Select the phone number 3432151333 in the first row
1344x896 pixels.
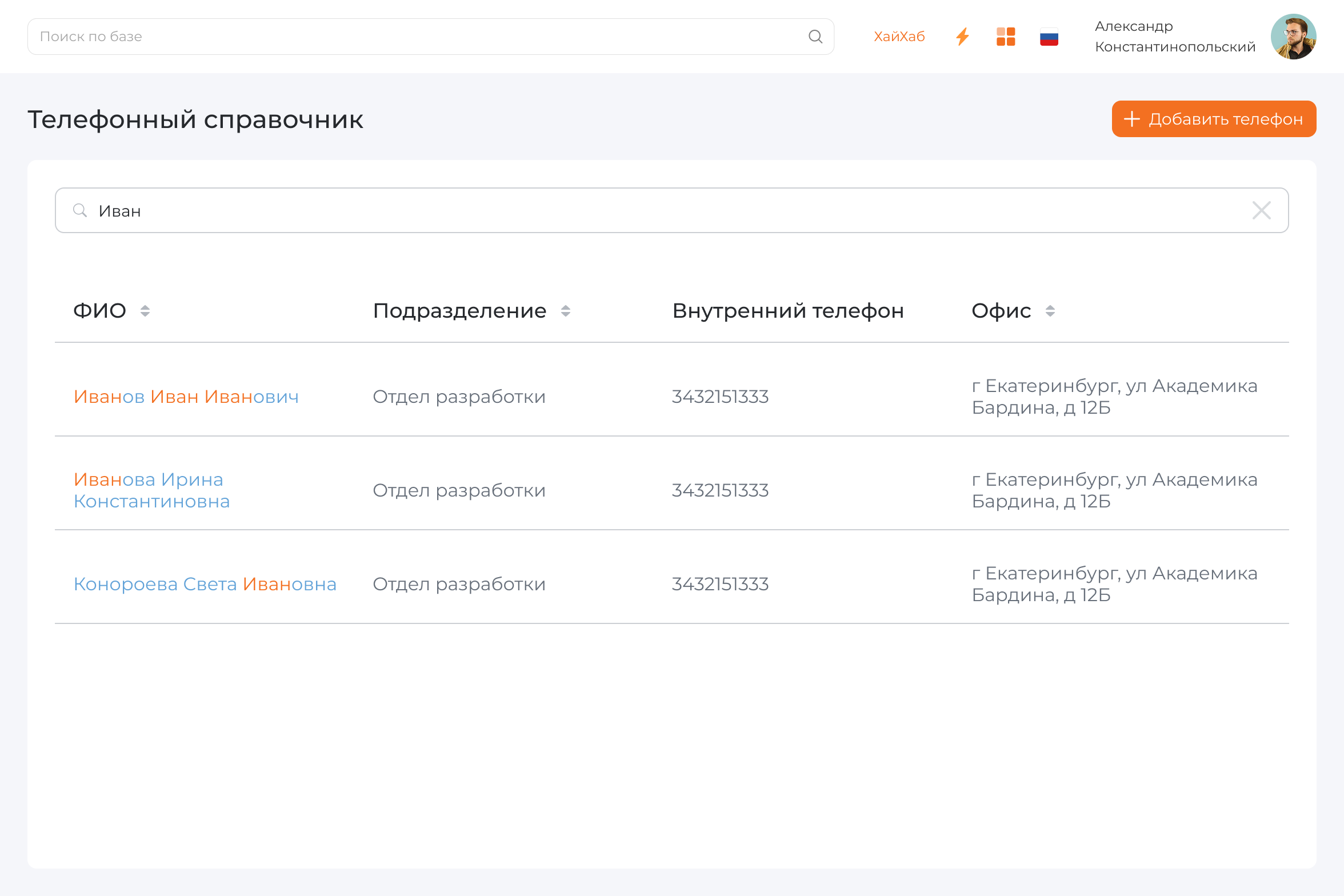(721, 396)
